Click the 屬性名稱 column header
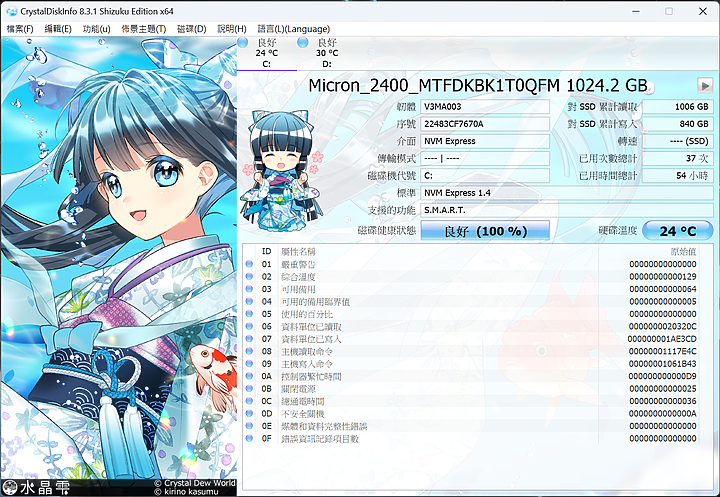The height and width of the screenshot is (497, 720). [x=298, y=251]
